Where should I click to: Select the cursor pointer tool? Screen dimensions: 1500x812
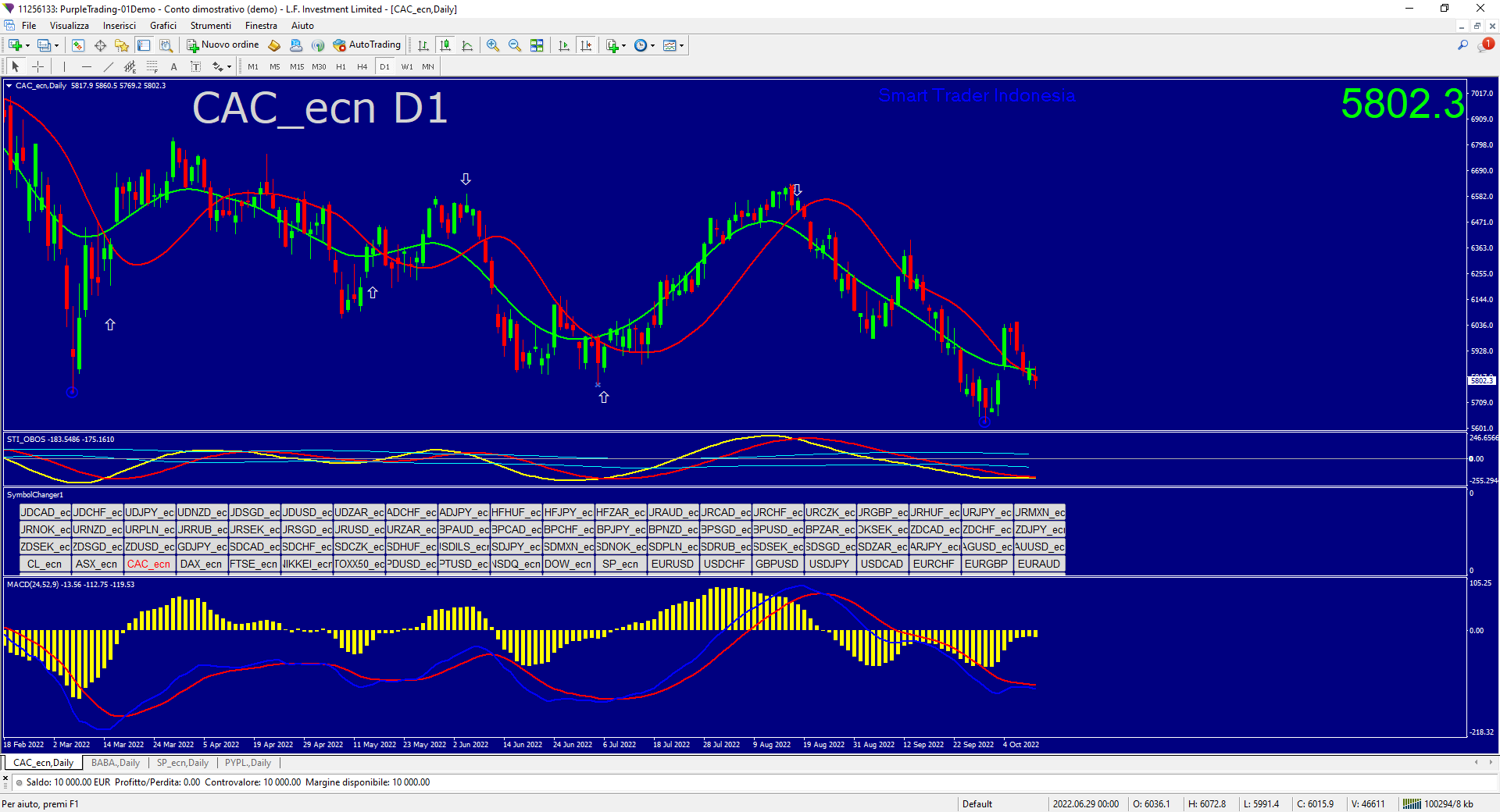pos(16,67)
